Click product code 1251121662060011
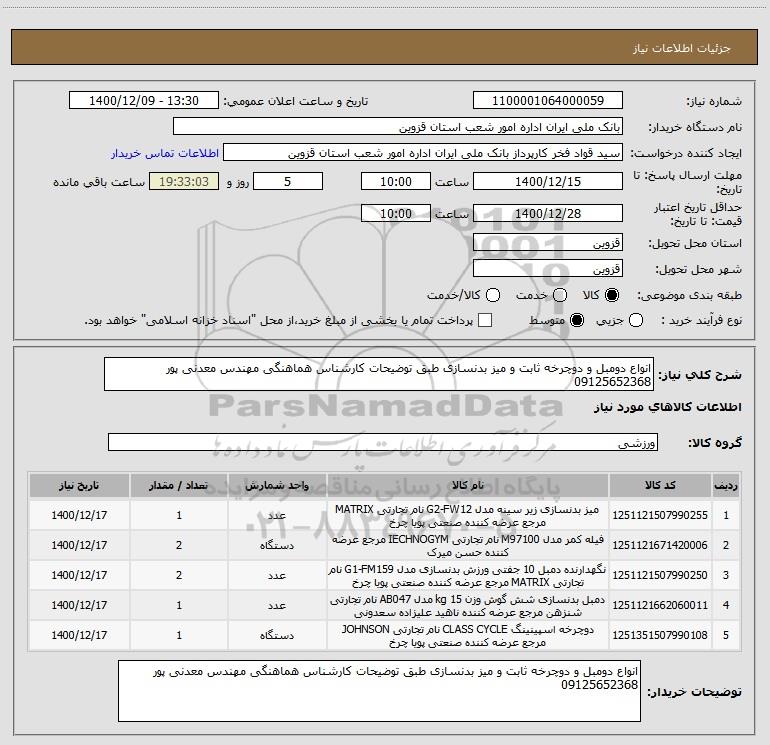 (x=660, y=605)
